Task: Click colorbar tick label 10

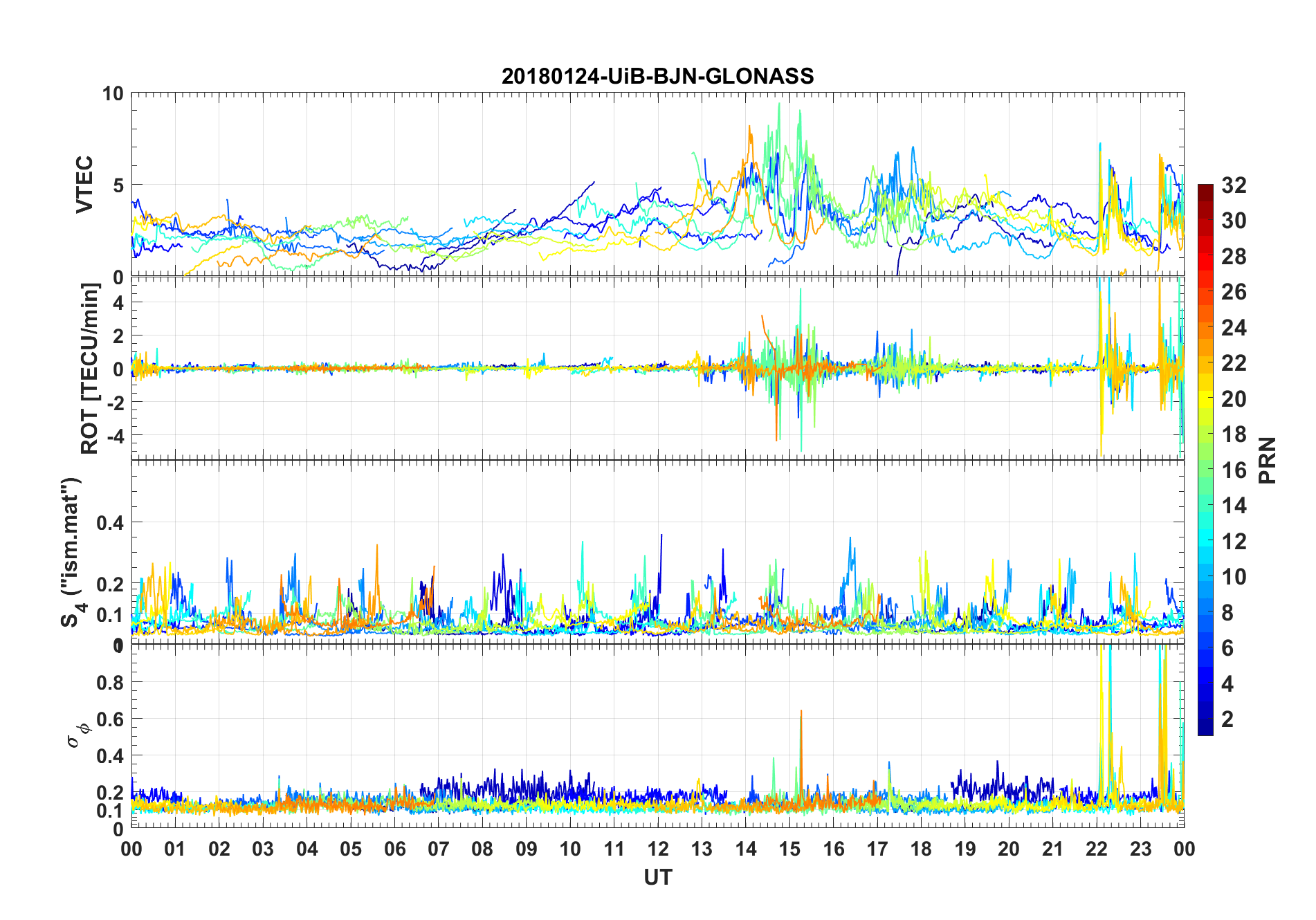Action: (1234, 577)
